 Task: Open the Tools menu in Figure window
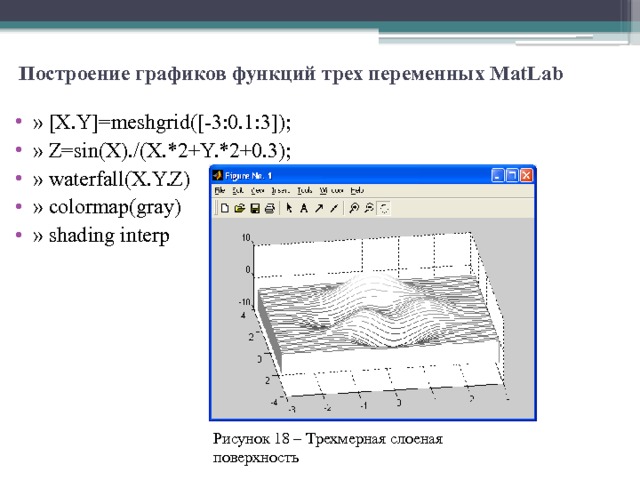304,191
